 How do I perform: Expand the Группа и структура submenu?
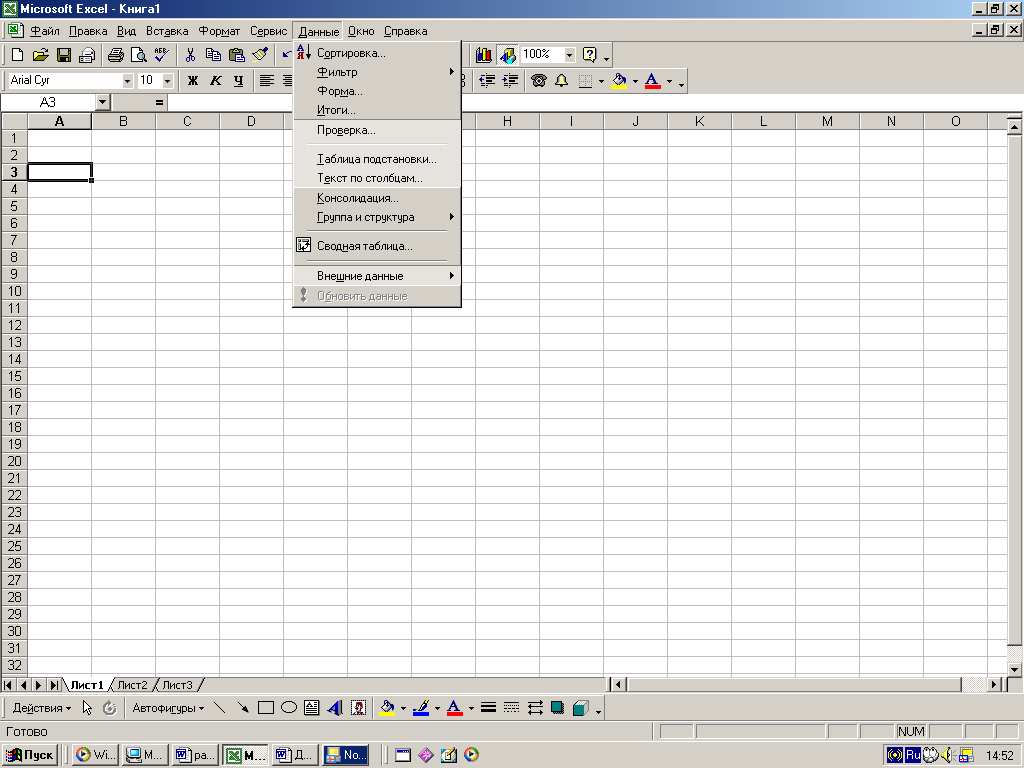tap(377, 217)
